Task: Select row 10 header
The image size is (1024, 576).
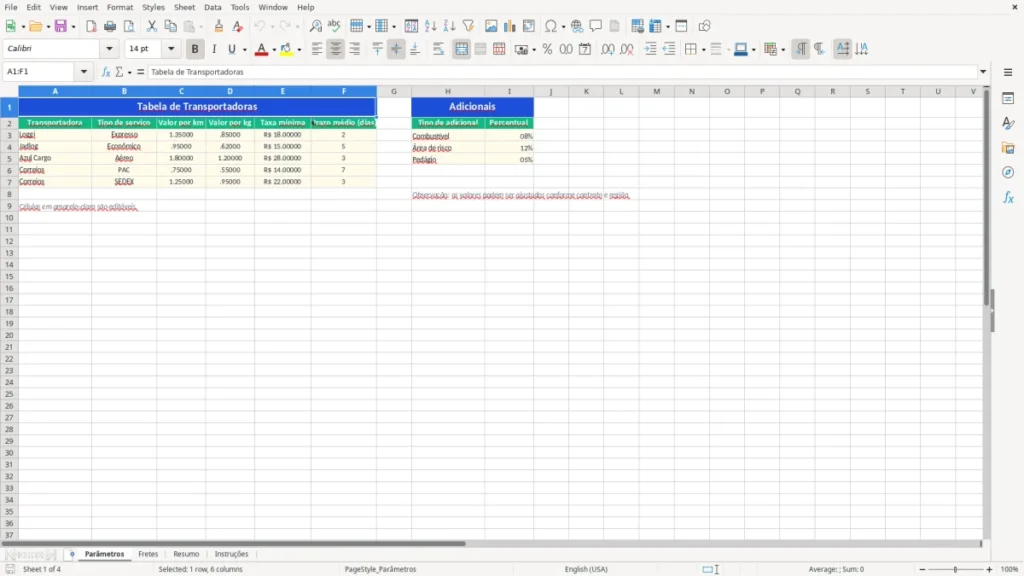Action: coord(9,217)
